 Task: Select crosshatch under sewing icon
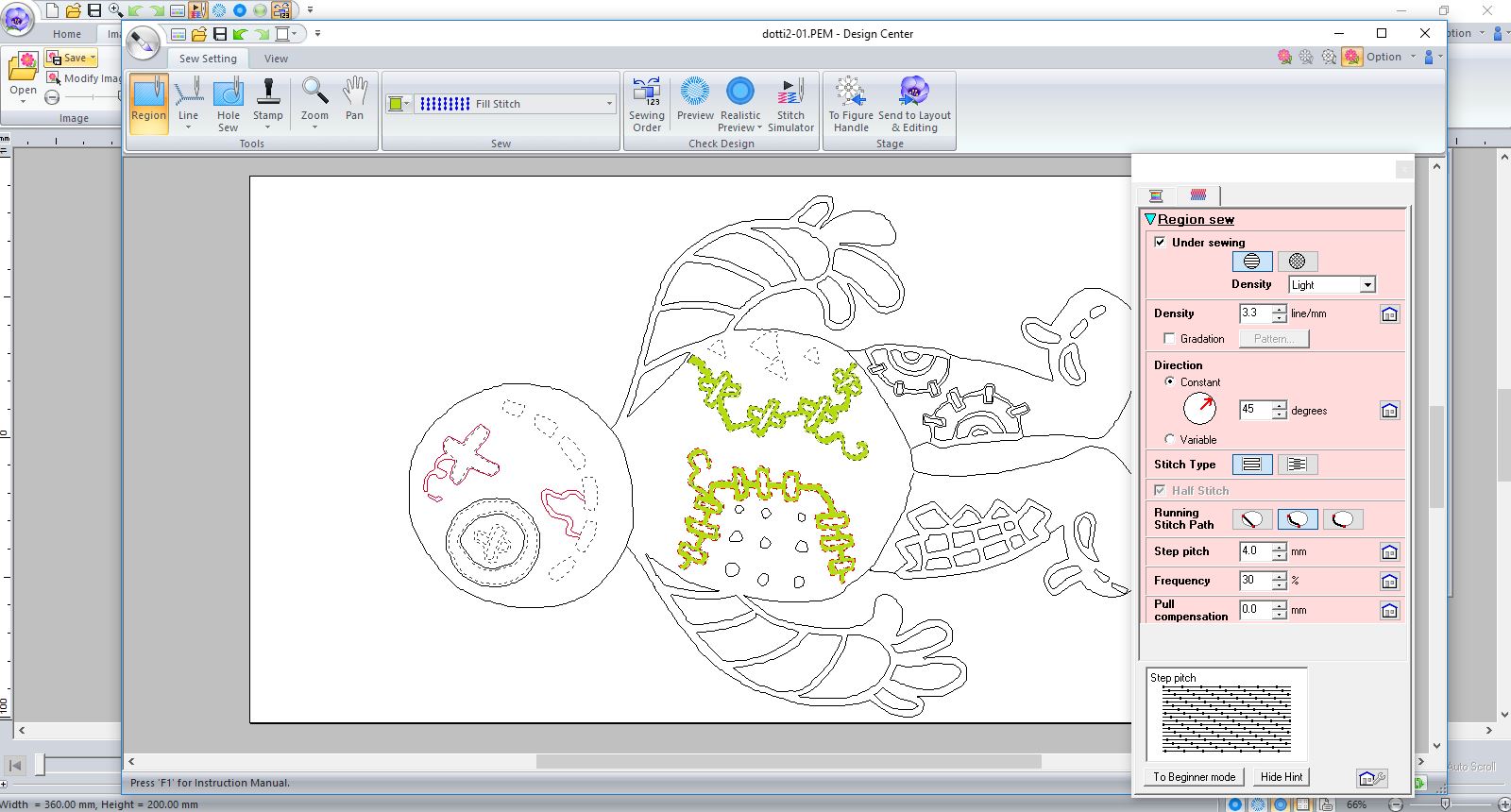(1298, 262)
